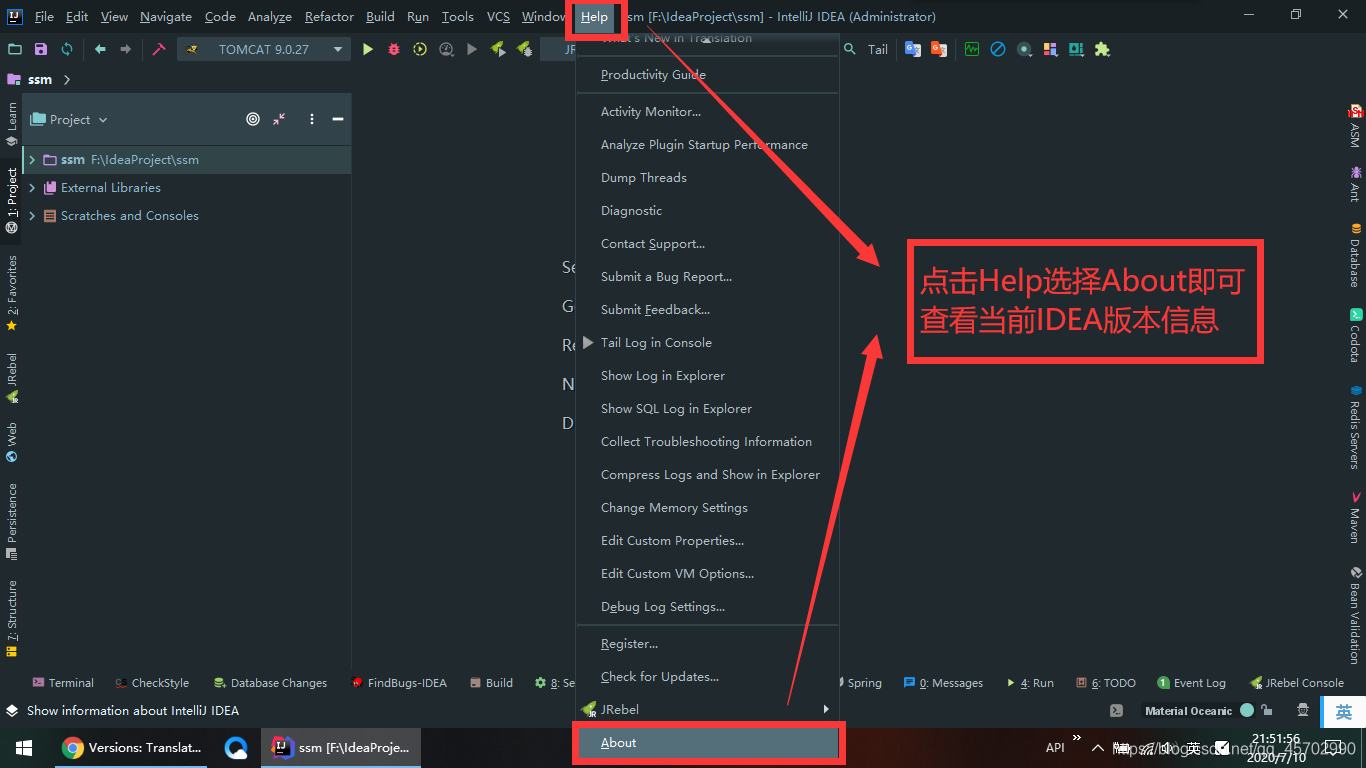Image resolution: width=1366 pixels, height=768 pixels.
Task: Select Tail Log in Console
Action: (x=708, y=342)
